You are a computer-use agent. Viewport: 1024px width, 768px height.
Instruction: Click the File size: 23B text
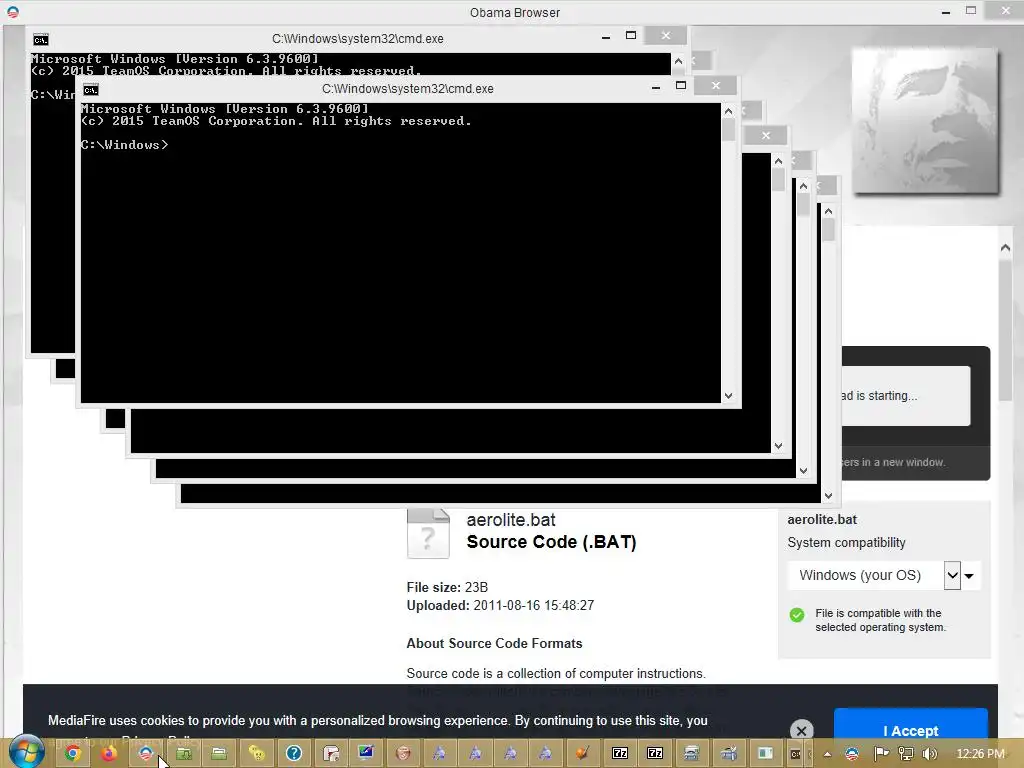pyautogui.click(x=447, y=587)
